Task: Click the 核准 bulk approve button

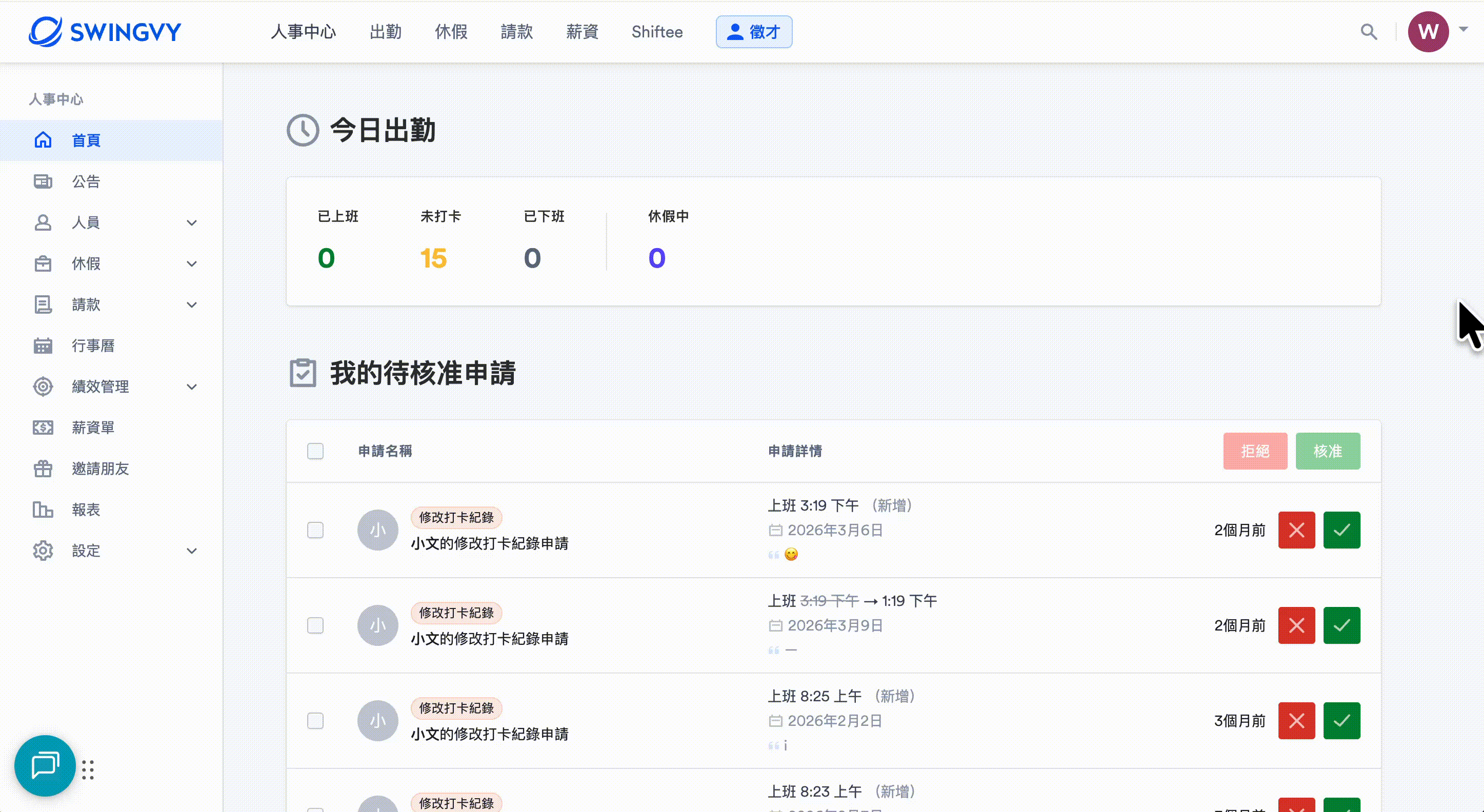Action: tap(1328, 451)
